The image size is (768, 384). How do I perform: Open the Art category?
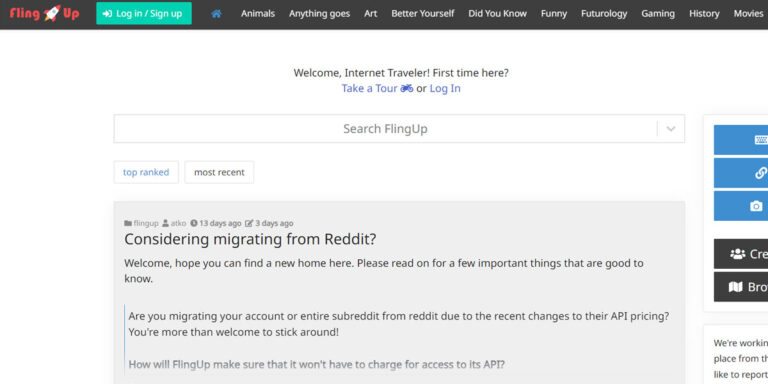coord(371,14)
